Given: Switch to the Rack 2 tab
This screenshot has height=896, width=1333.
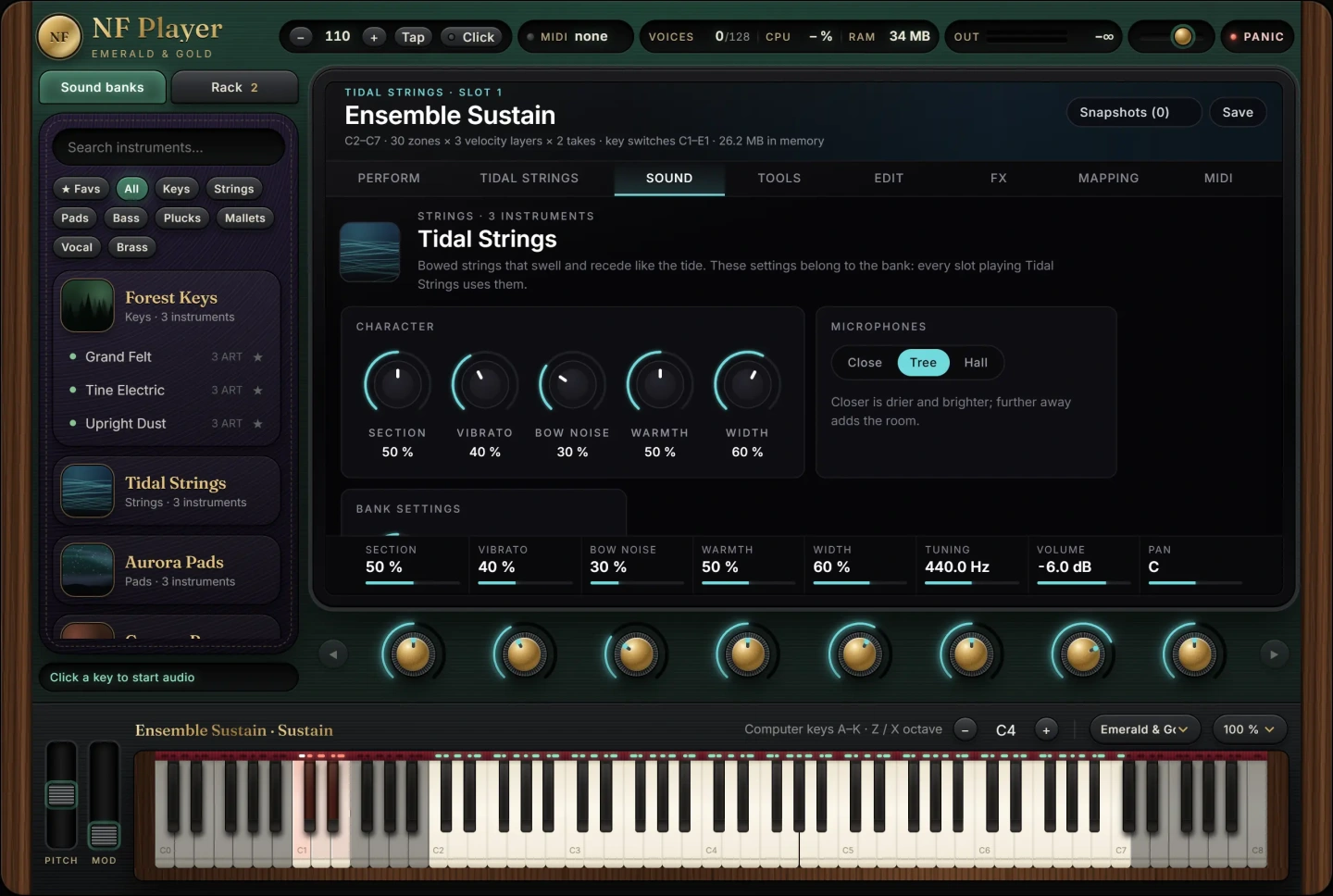Looking at the screenshot, I should click(x=234, y=87).
